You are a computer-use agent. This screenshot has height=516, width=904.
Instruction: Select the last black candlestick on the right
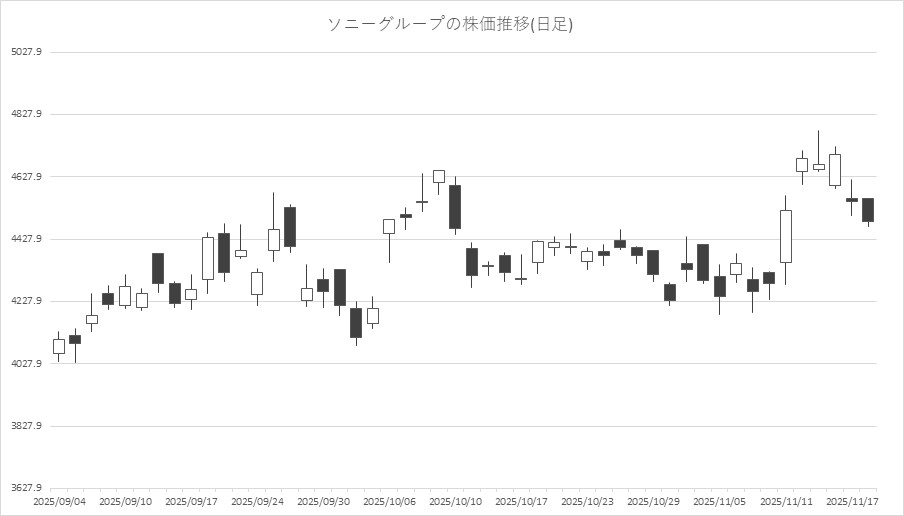(x=868, y=210)
